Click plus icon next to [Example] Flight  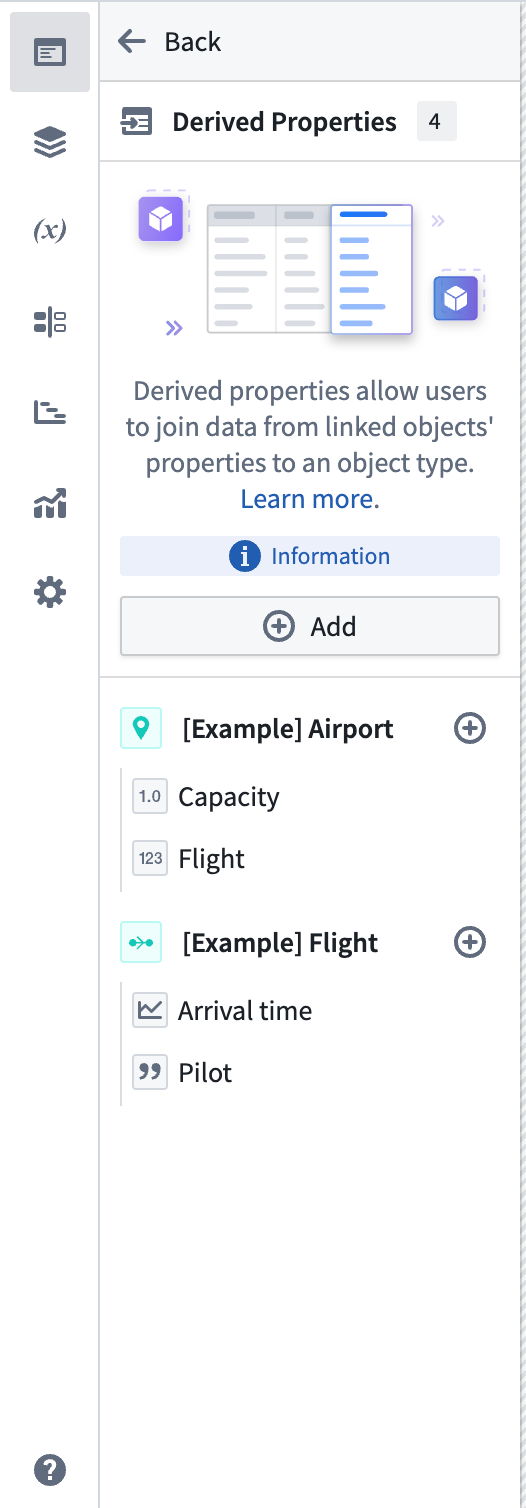coord(470,942)
